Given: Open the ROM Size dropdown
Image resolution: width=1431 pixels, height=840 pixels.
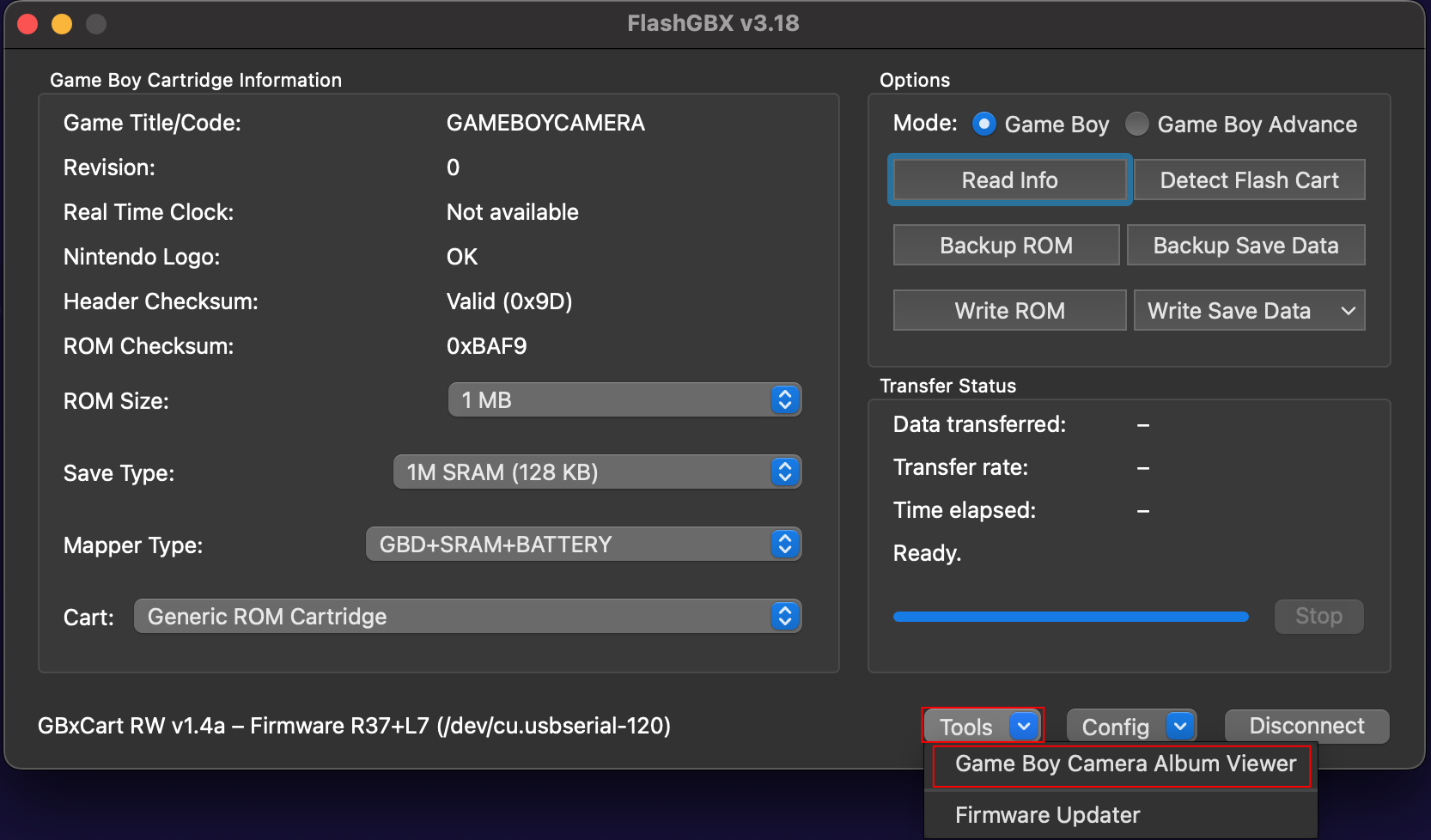Looking at the screenshot, I should pyautogui.click(x=624, y=400).
